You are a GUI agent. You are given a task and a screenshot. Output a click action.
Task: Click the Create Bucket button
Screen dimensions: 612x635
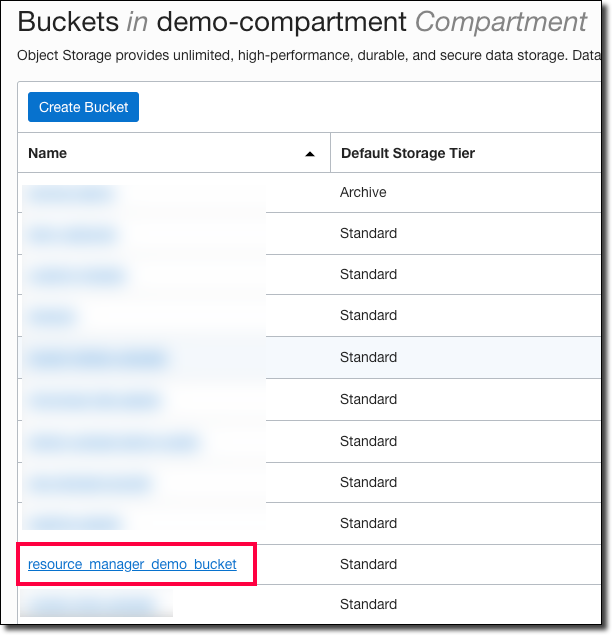(x=84, y=107)
